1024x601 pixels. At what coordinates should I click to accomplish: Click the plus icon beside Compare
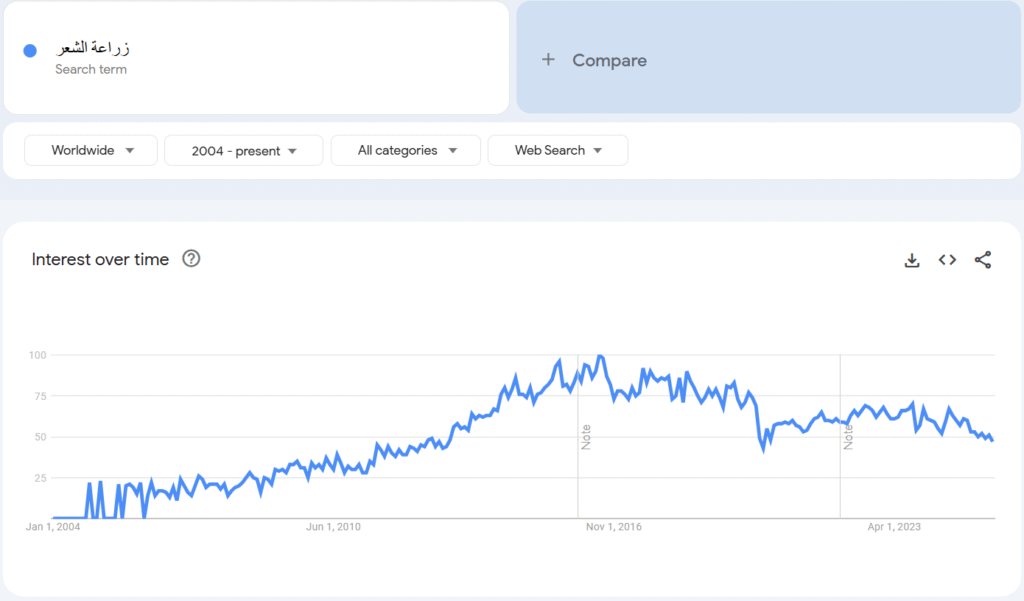(549, 59)
